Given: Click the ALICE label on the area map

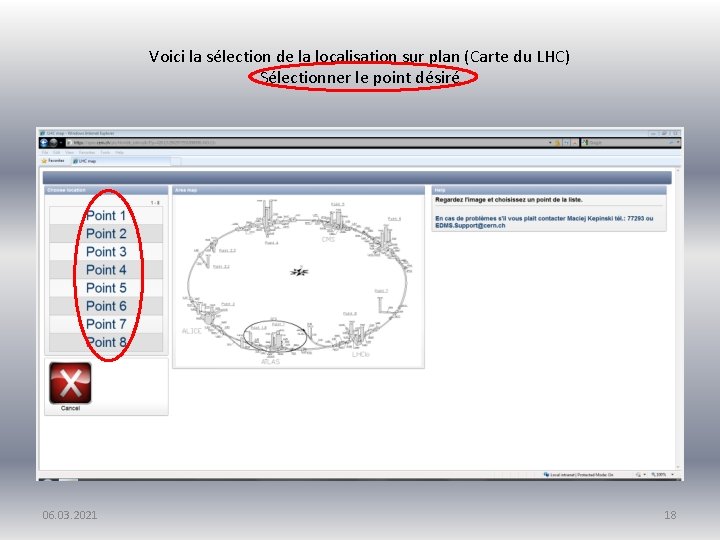Looking at the screenshot, I should pos(192,331).
